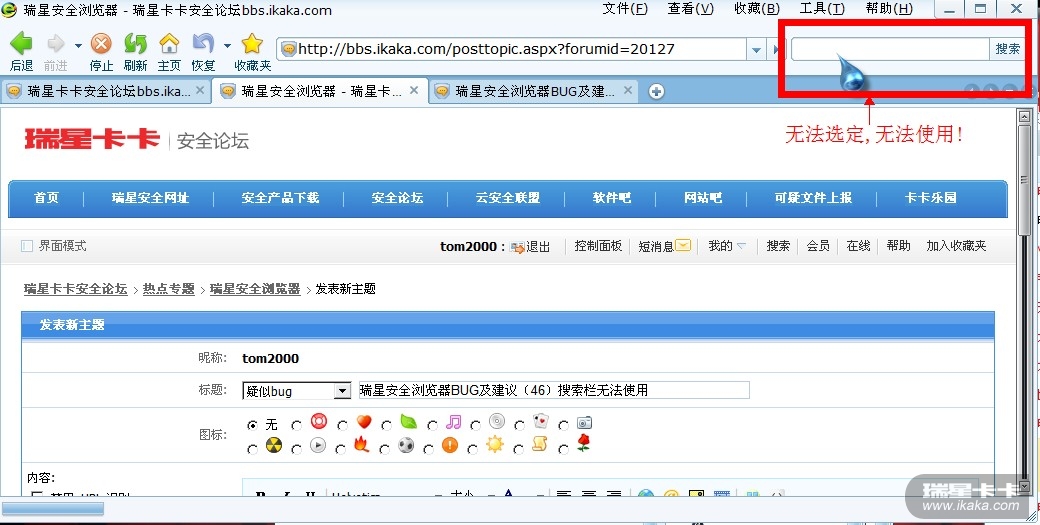Select the 无 no-icon radio button
The height and width of the screenshot is (525, 1040).
pos(252,425)
